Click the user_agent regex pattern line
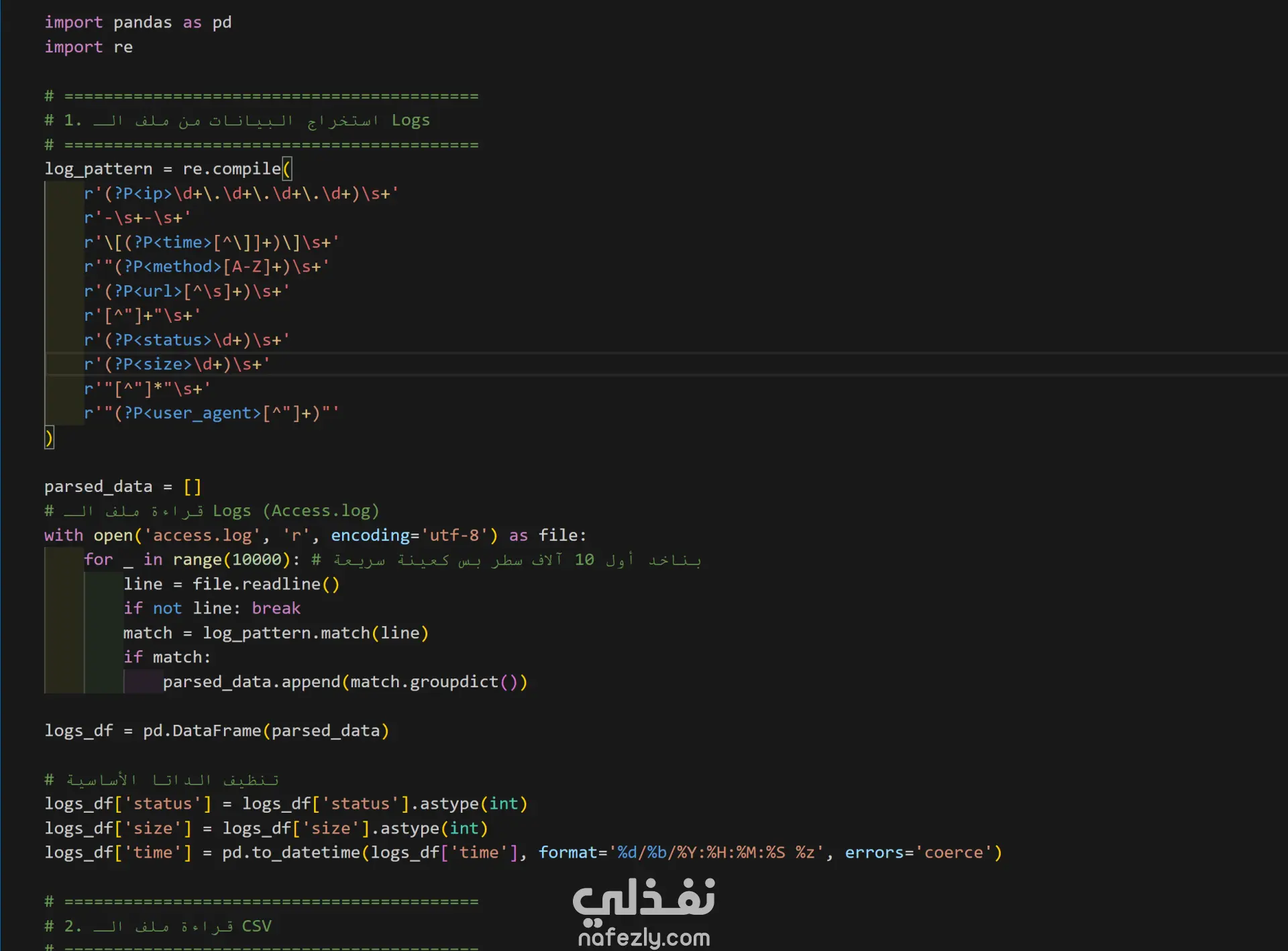The width and height of the screenshot is (1288, 951). [x=211, y=413]
